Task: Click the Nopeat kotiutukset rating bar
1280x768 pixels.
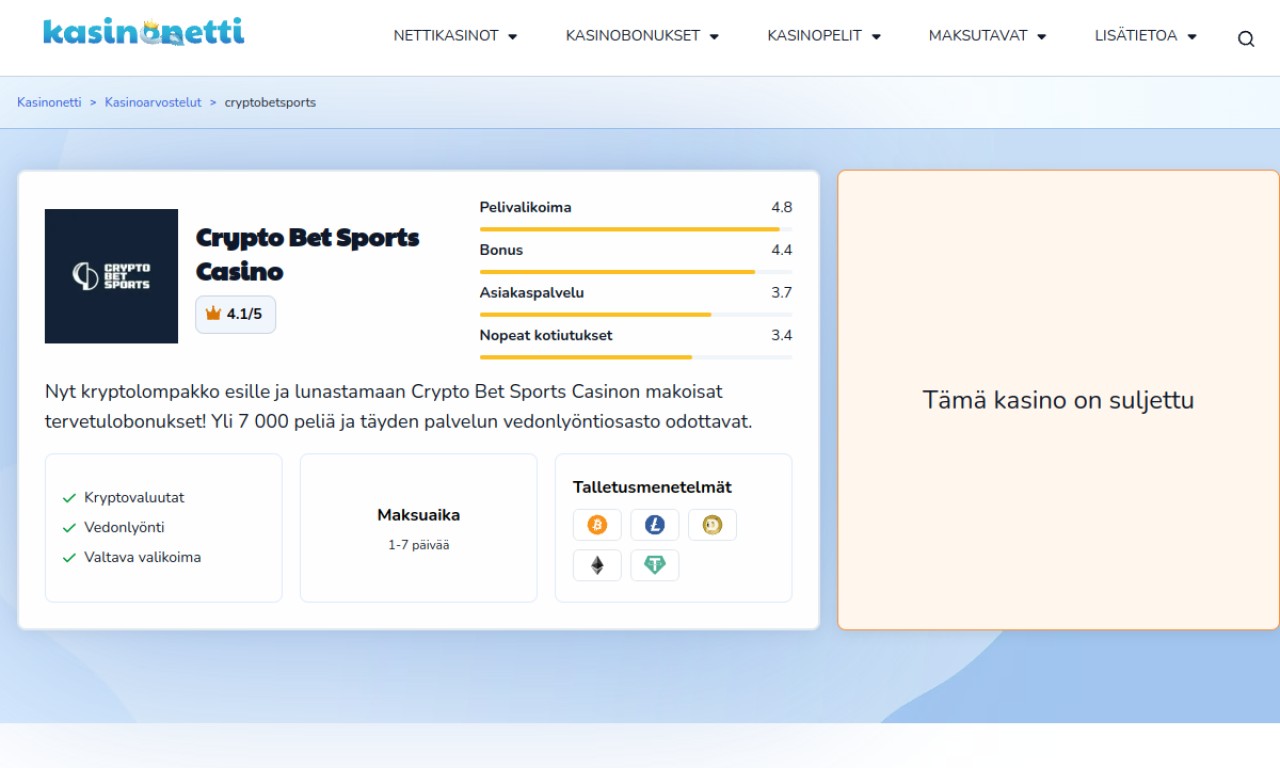Action: (x=636, y=357)
